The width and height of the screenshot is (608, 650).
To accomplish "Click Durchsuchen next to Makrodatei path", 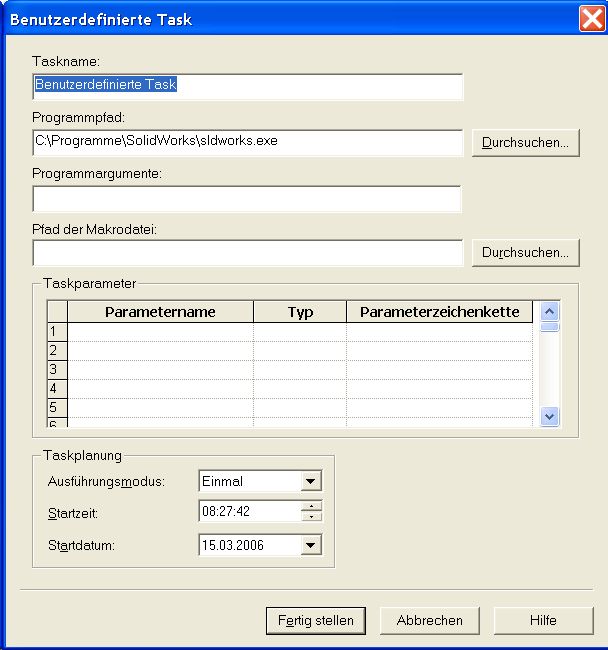I will tap(526, 252).
